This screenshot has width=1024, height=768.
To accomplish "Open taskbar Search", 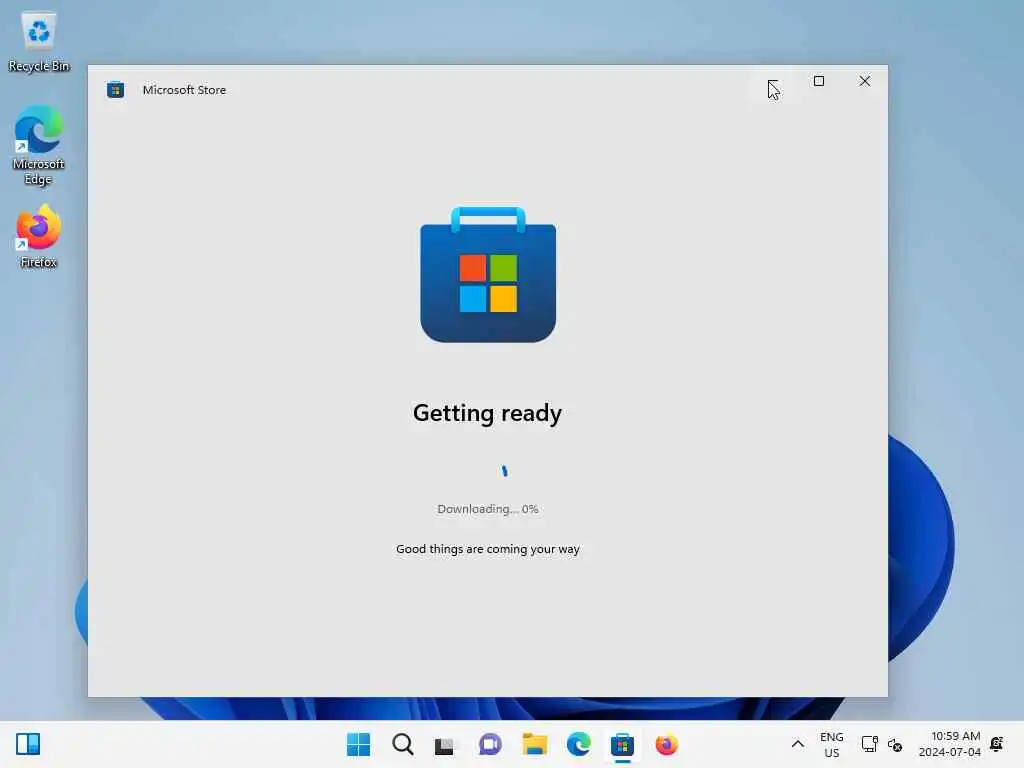I will pyautogui.click(x=402, y=744).
